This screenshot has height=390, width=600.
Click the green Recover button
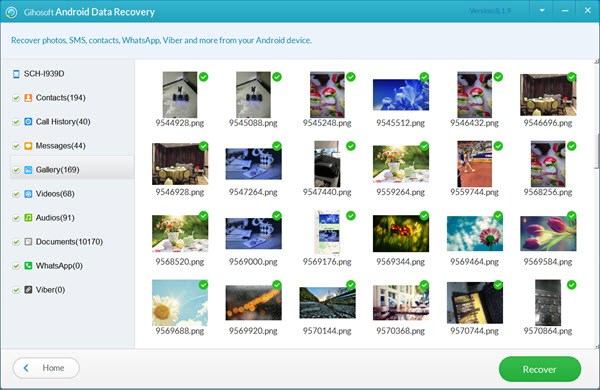click(540, 369)
